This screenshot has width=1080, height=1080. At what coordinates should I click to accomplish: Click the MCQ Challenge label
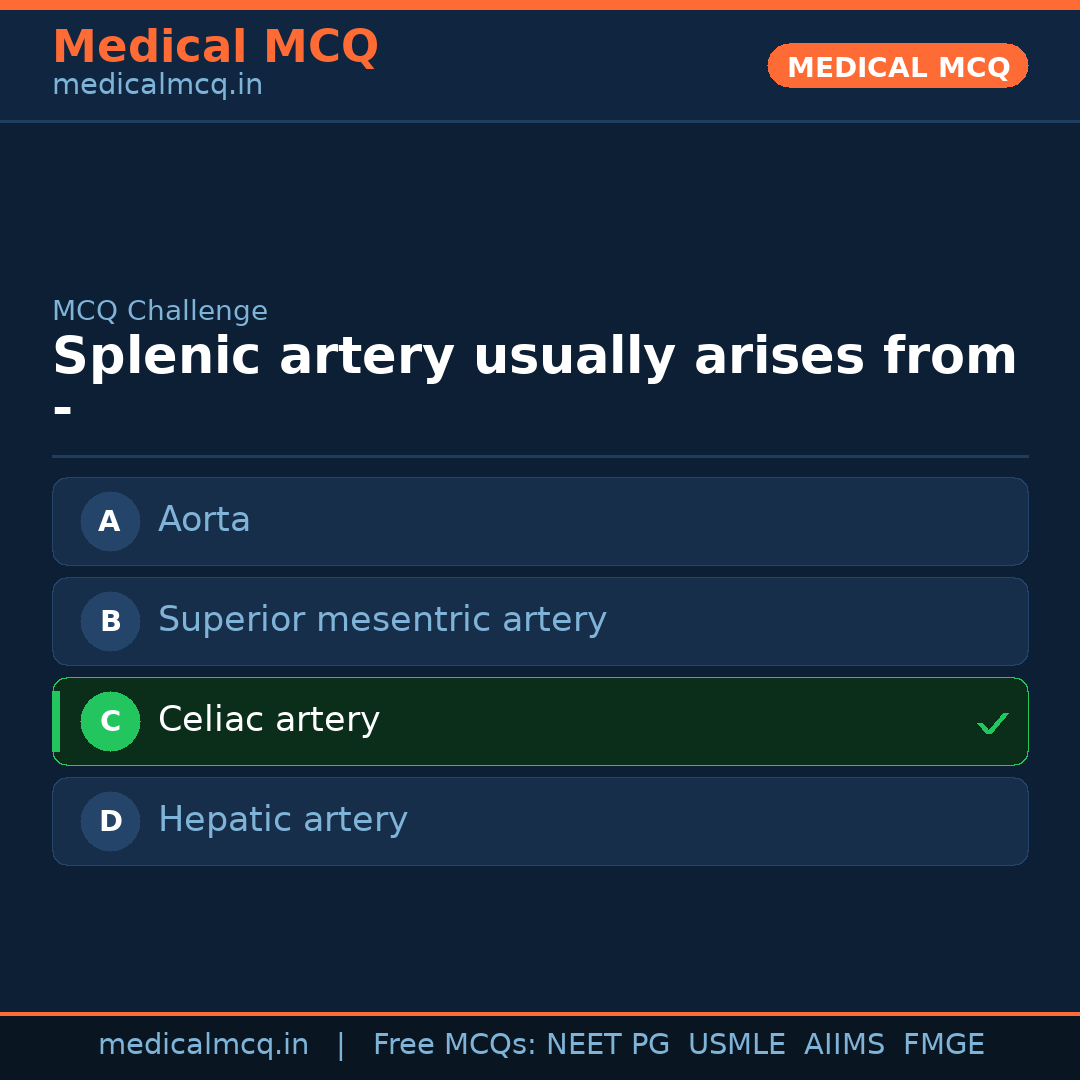tap(160, 311)
